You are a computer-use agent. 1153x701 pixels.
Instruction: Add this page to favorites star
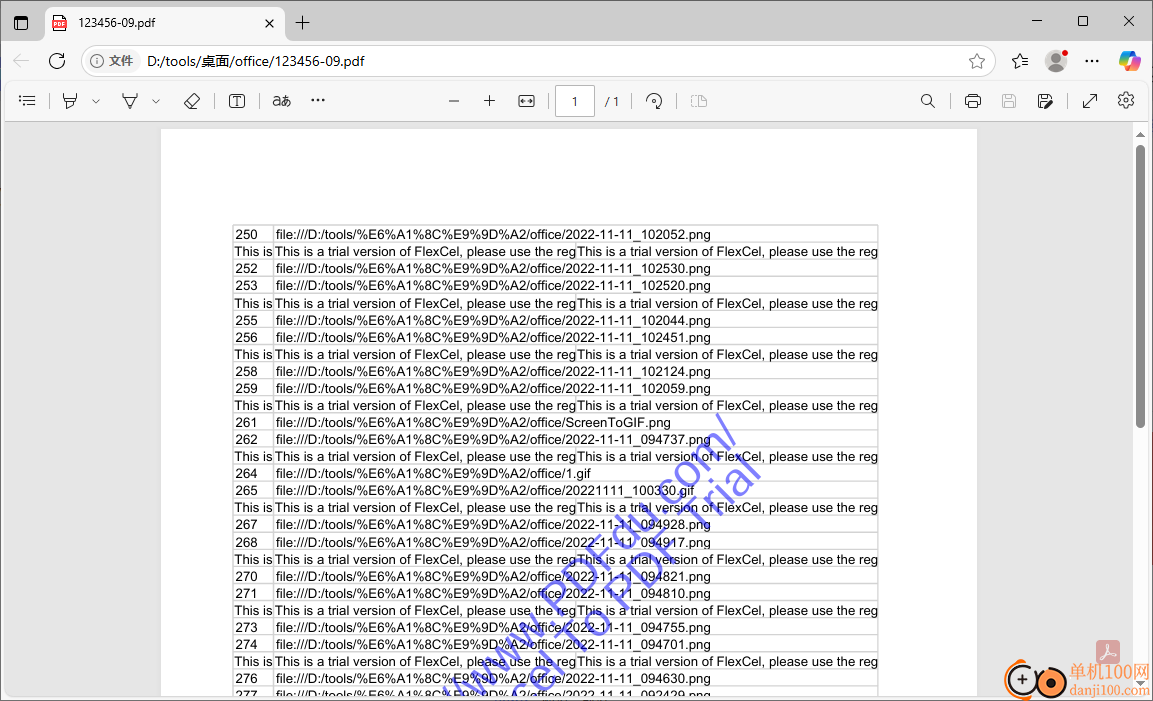(977, 61)
